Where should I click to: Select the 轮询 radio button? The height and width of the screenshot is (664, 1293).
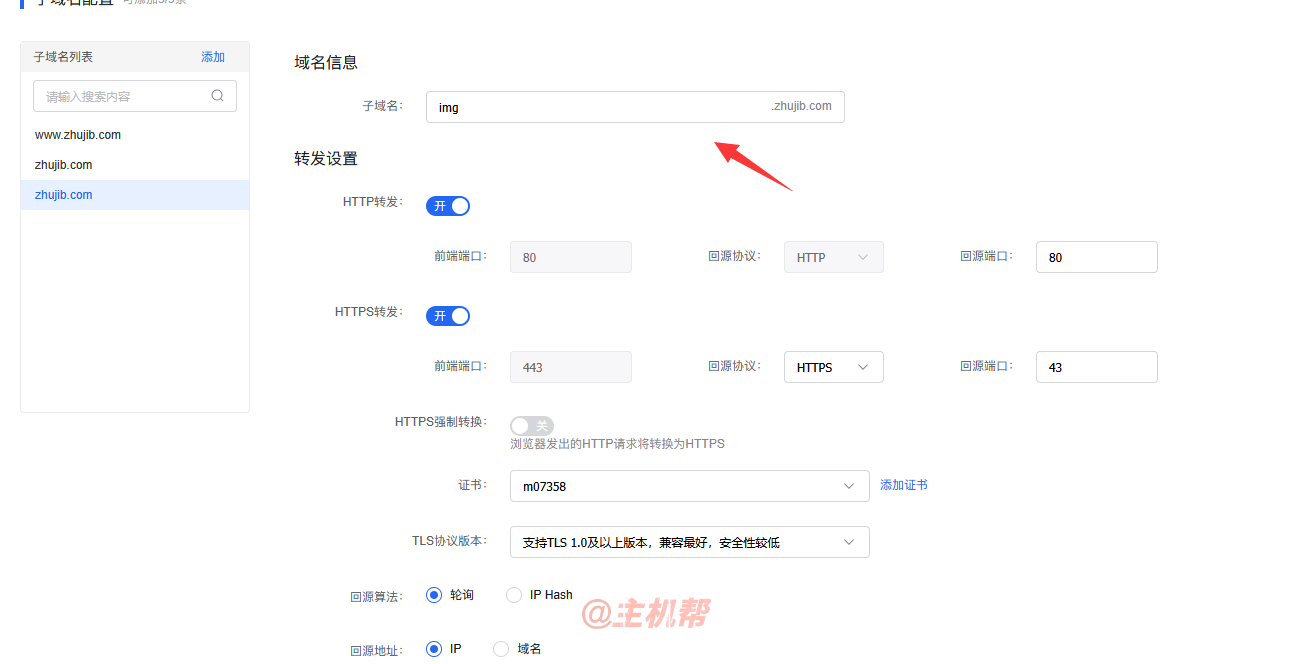pyautogui.click(x=434, y=595)
